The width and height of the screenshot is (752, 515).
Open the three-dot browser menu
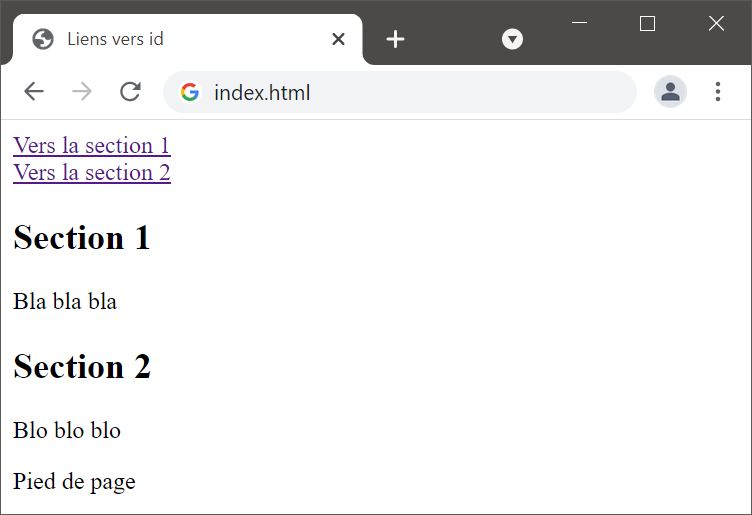click(717, 91)
